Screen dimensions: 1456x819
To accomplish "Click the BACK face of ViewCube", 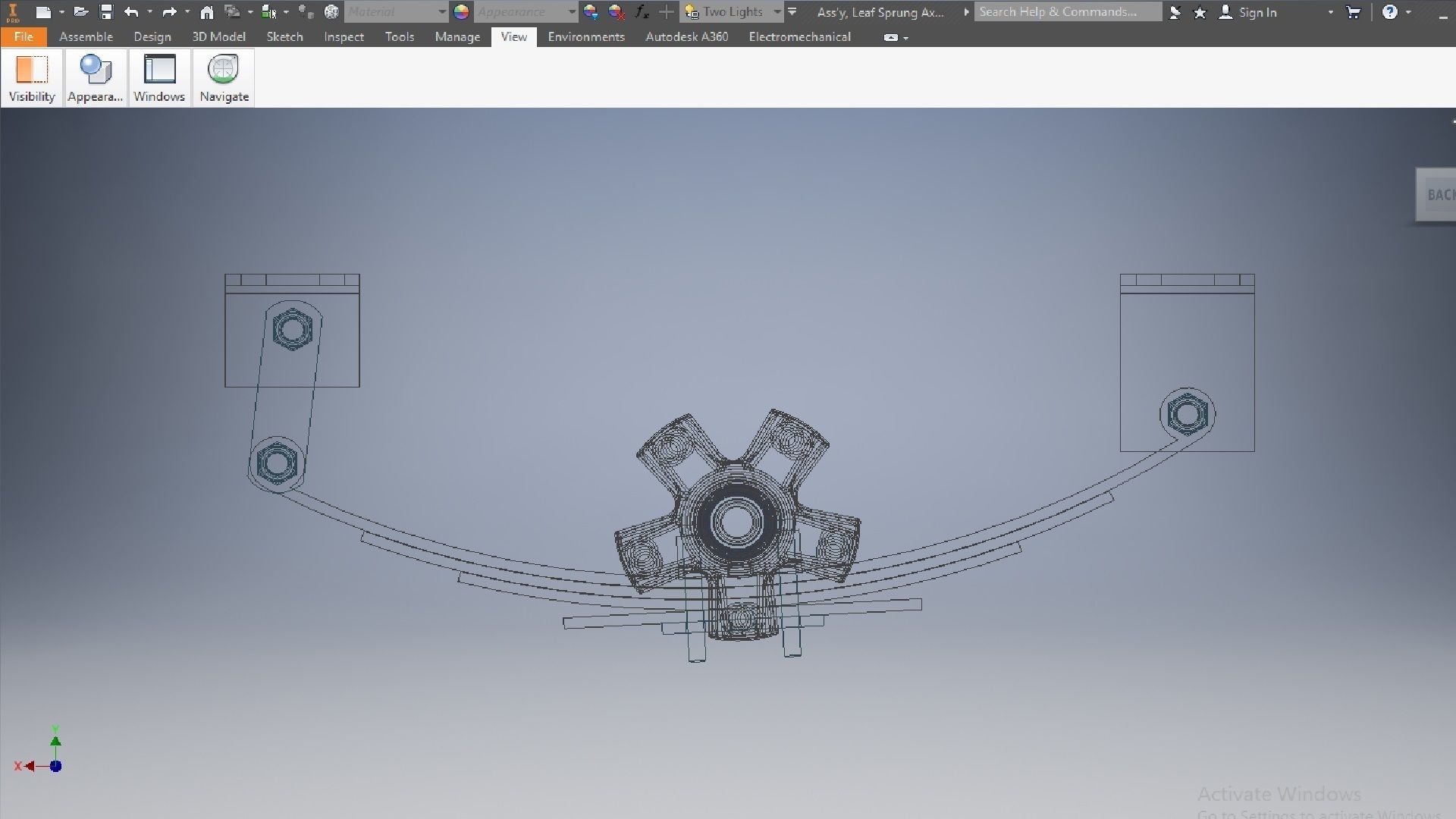I will coord(1437,195).
